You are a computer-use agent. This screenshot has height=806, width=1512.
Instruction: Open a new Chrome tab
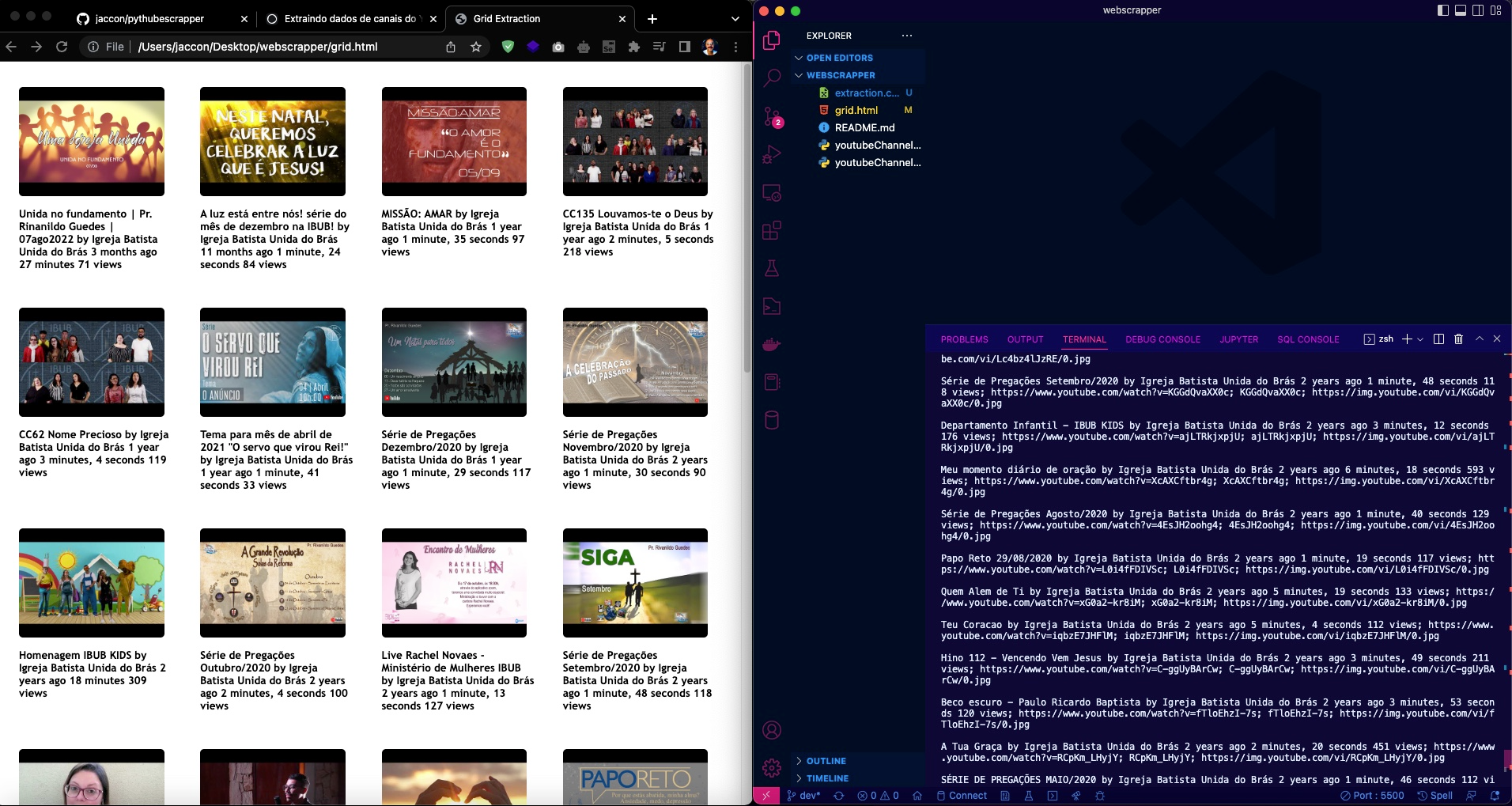click(x=652, y=18)
